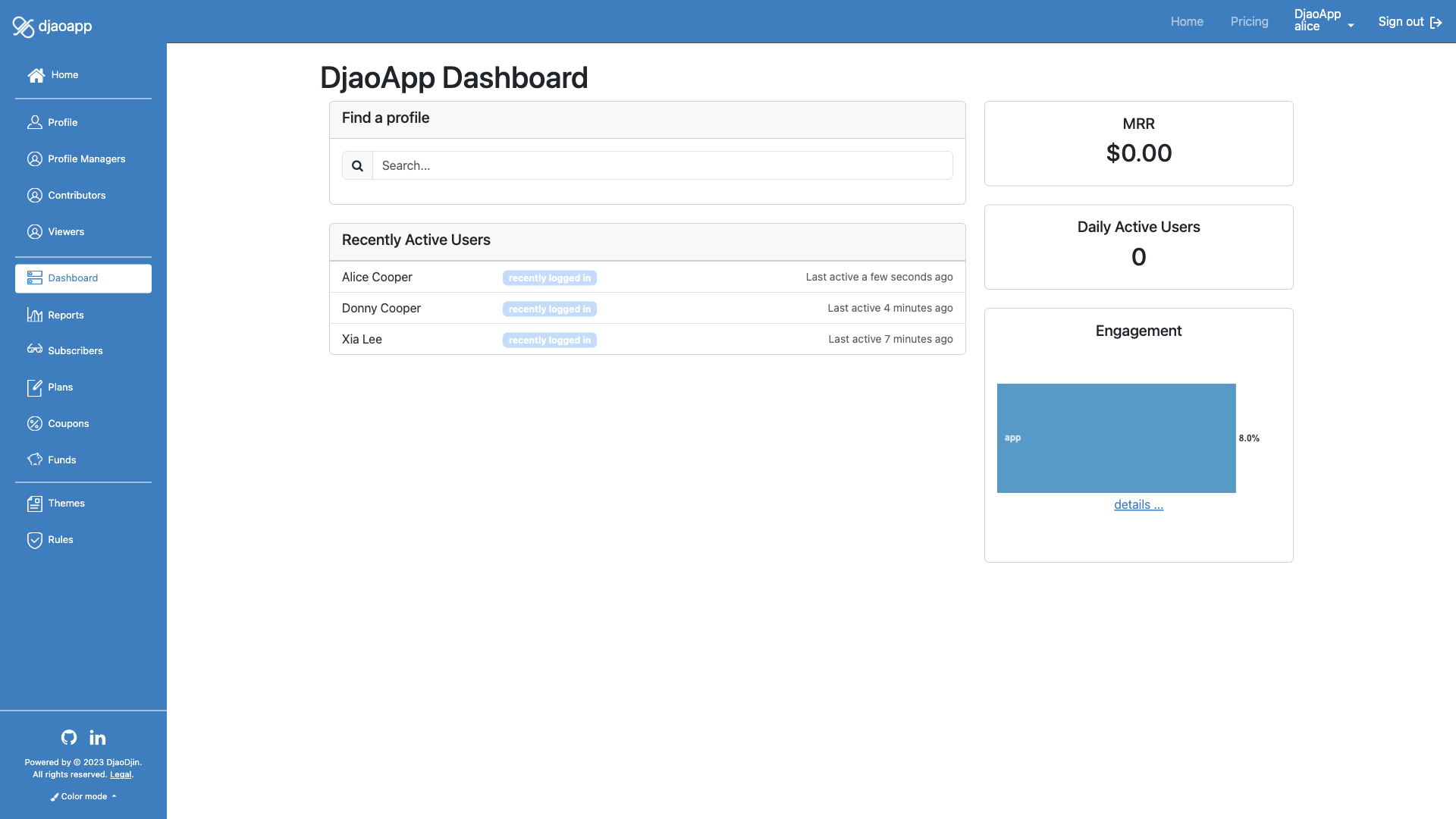Go to Contributors page
Viewport: 1456px width, 819px height.
tap(83, 196)
